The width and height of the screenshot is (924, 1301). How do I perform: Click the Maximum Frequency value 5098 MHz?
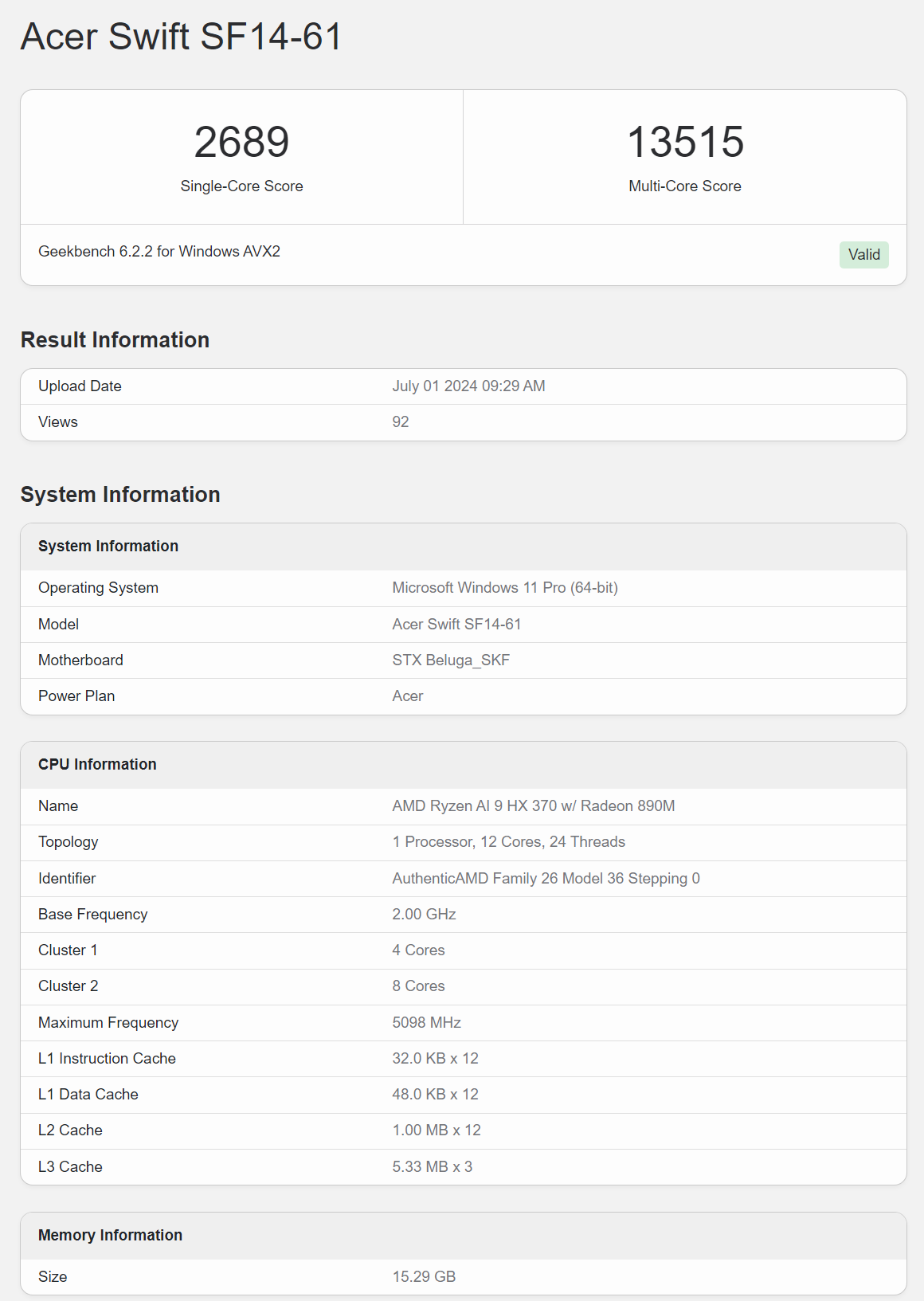(x=426, y=1023)
